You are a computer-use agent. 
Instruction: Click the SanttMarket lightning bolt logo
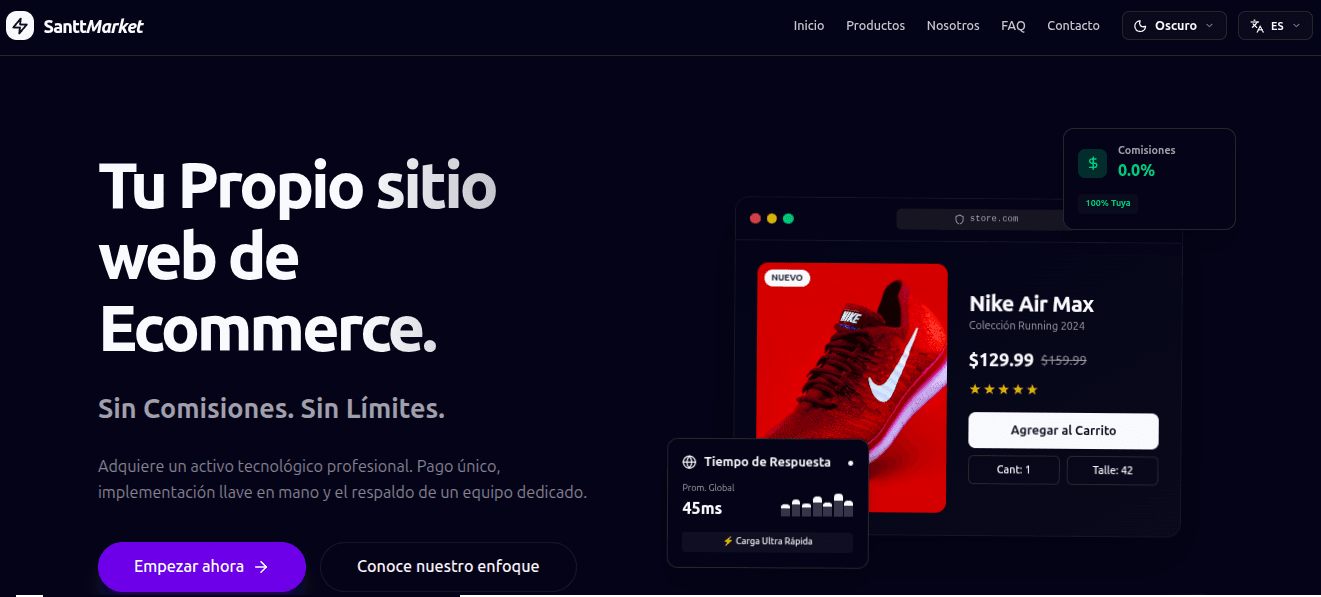coord(18,25)
